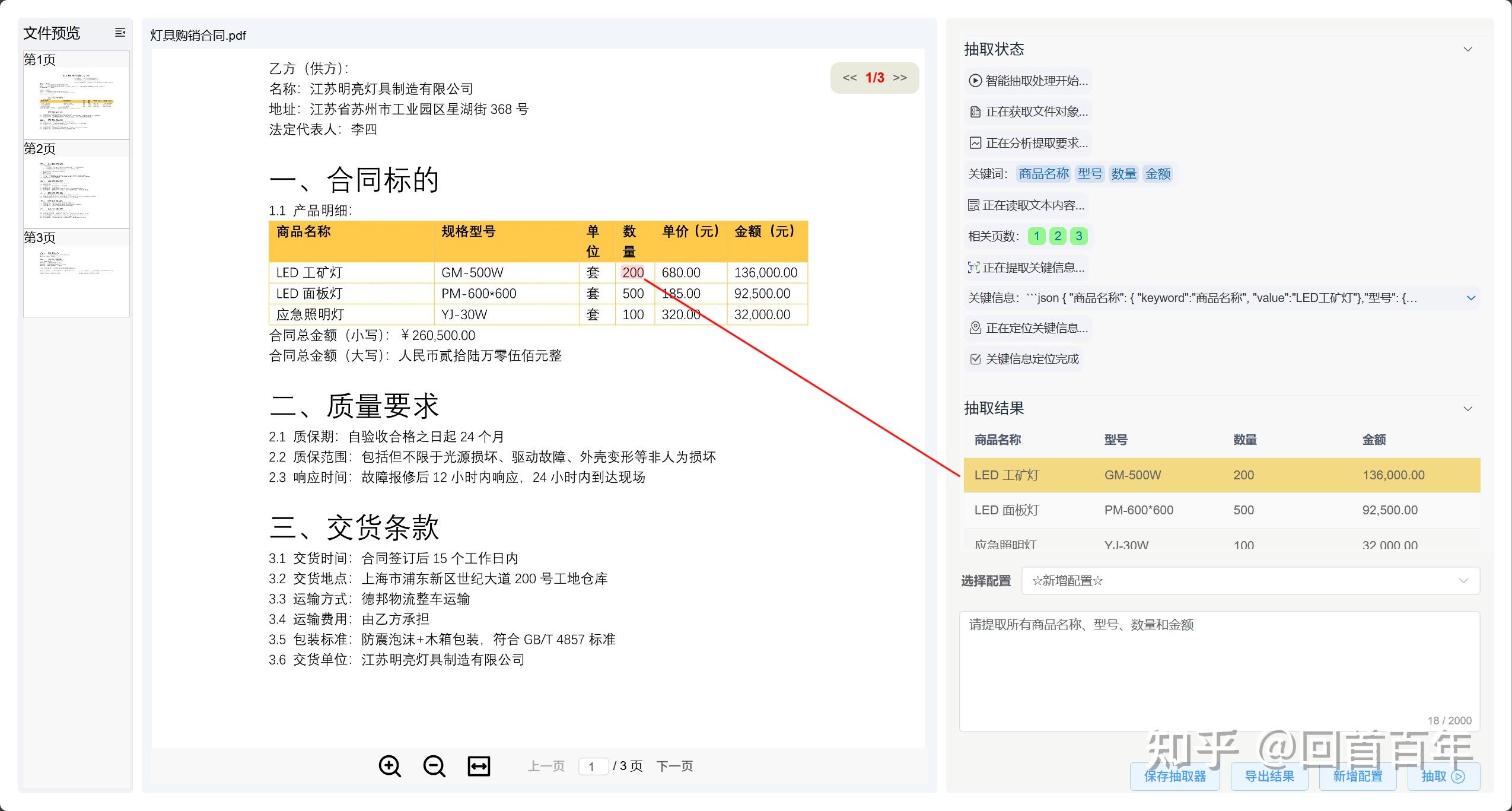Select green page badge 3 under 相关页数

(x=1080, y=236)
